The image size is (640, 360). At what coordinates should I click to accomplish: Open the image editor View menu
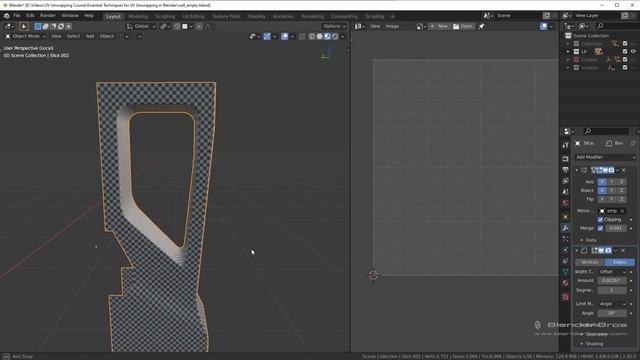coord(375,26)
